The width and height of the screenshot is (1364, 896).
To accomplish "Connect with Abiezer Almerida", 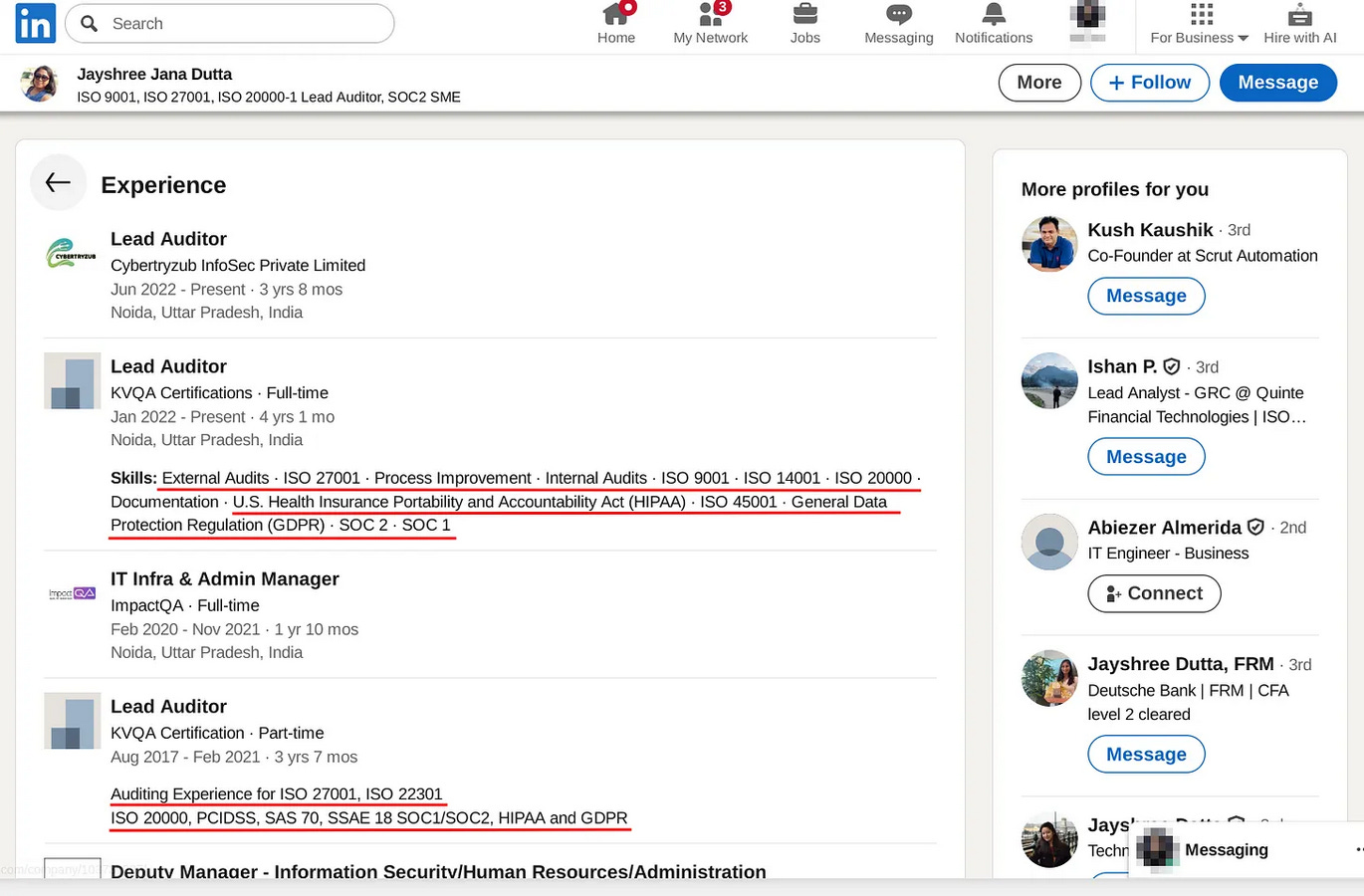I will [1154, 593].
